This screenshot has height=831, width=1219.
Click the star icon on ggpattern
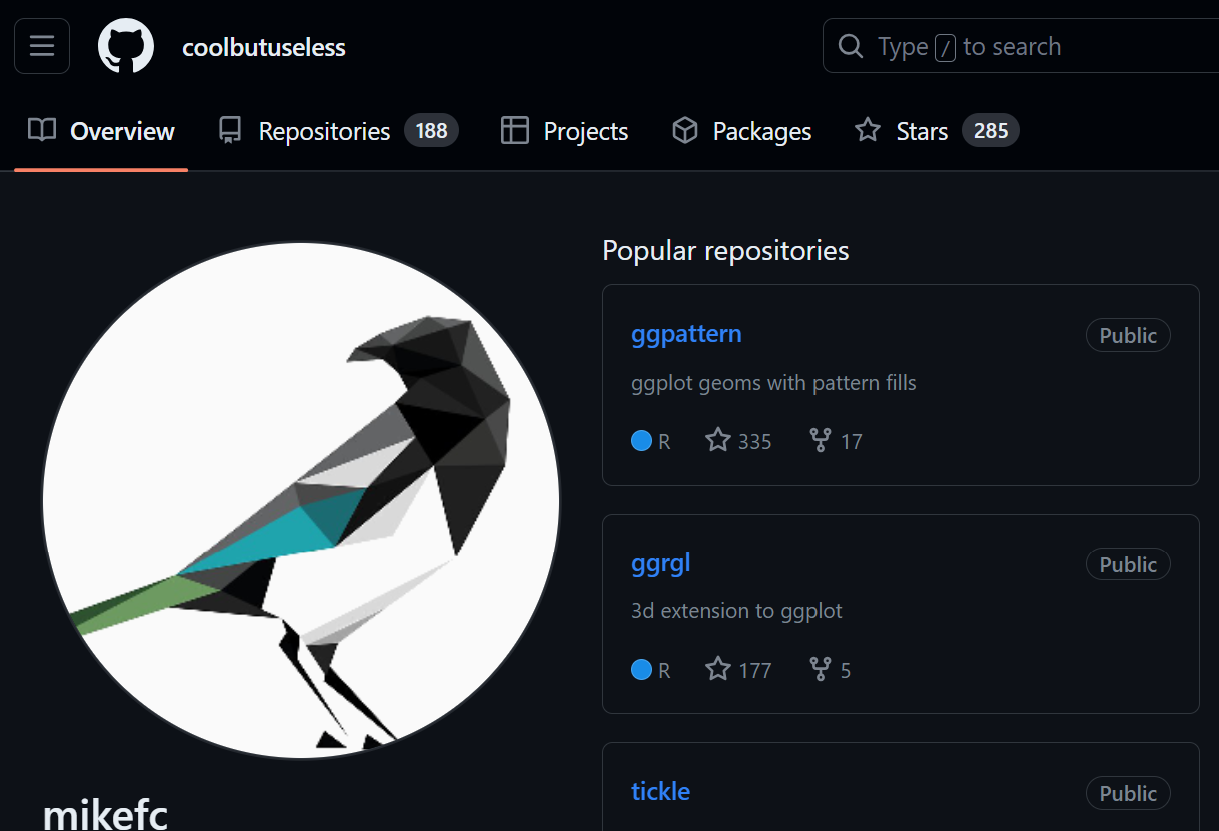718,440
